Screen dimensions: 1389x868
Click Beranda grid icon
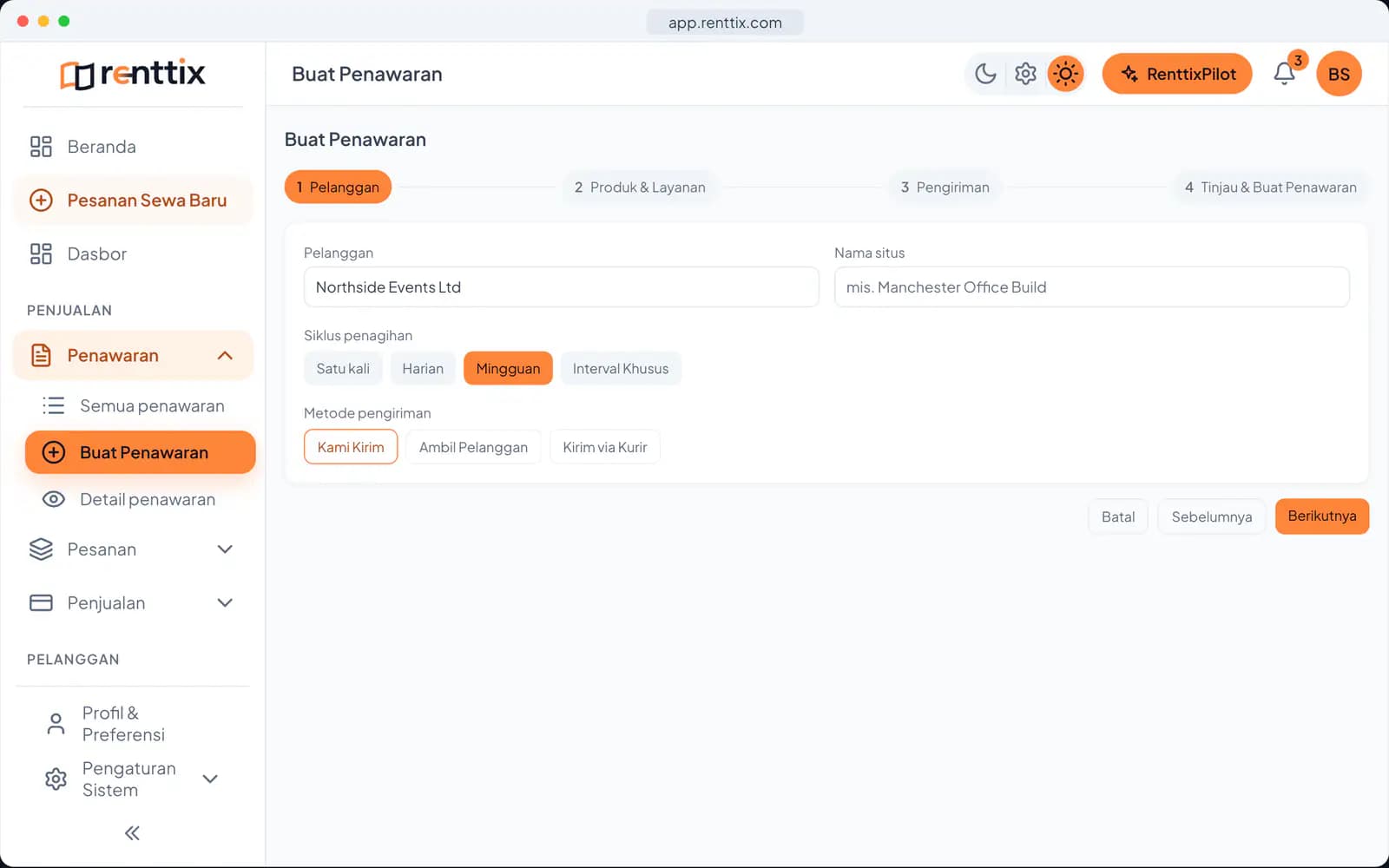click(x=41, y=147)
